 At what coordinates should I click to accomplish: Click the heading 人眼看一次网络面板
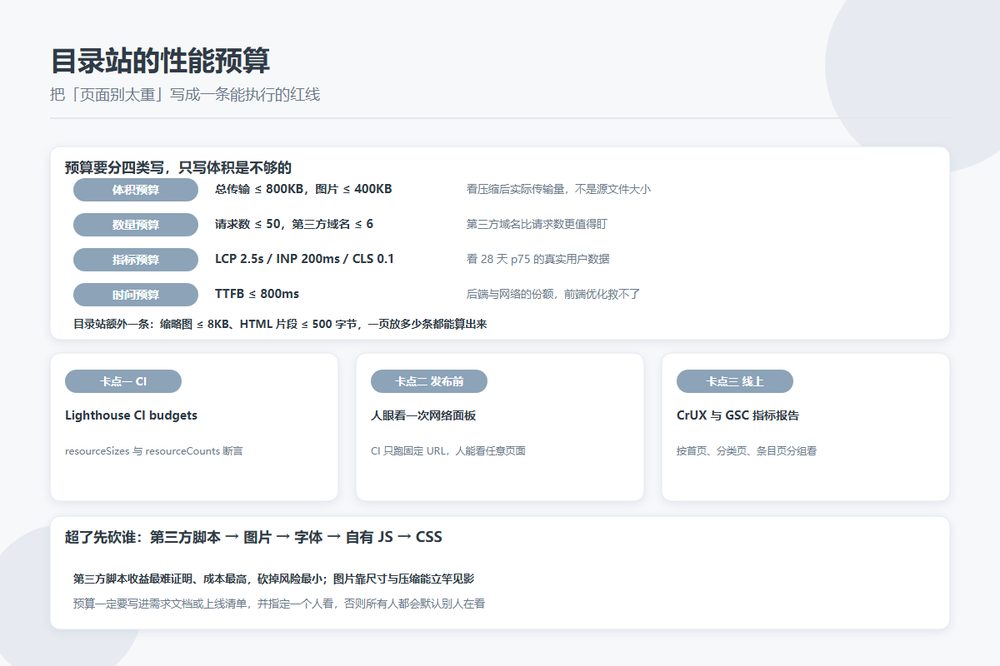(423, 415)
